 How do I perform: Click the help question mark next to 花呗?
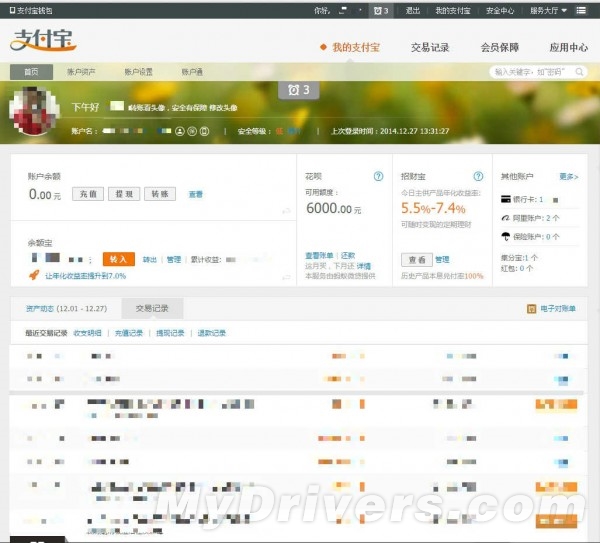click(x=378, y=176)
